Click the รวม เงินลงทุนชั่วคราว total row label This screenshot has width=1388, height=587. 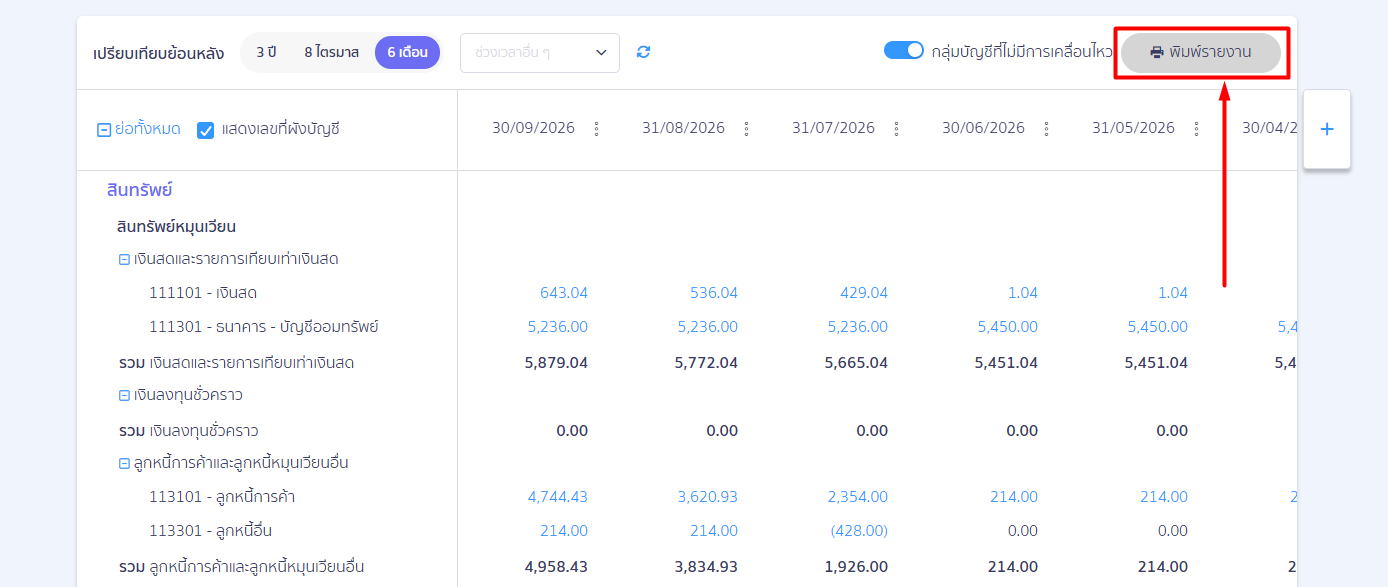click(x=188, y=431)
